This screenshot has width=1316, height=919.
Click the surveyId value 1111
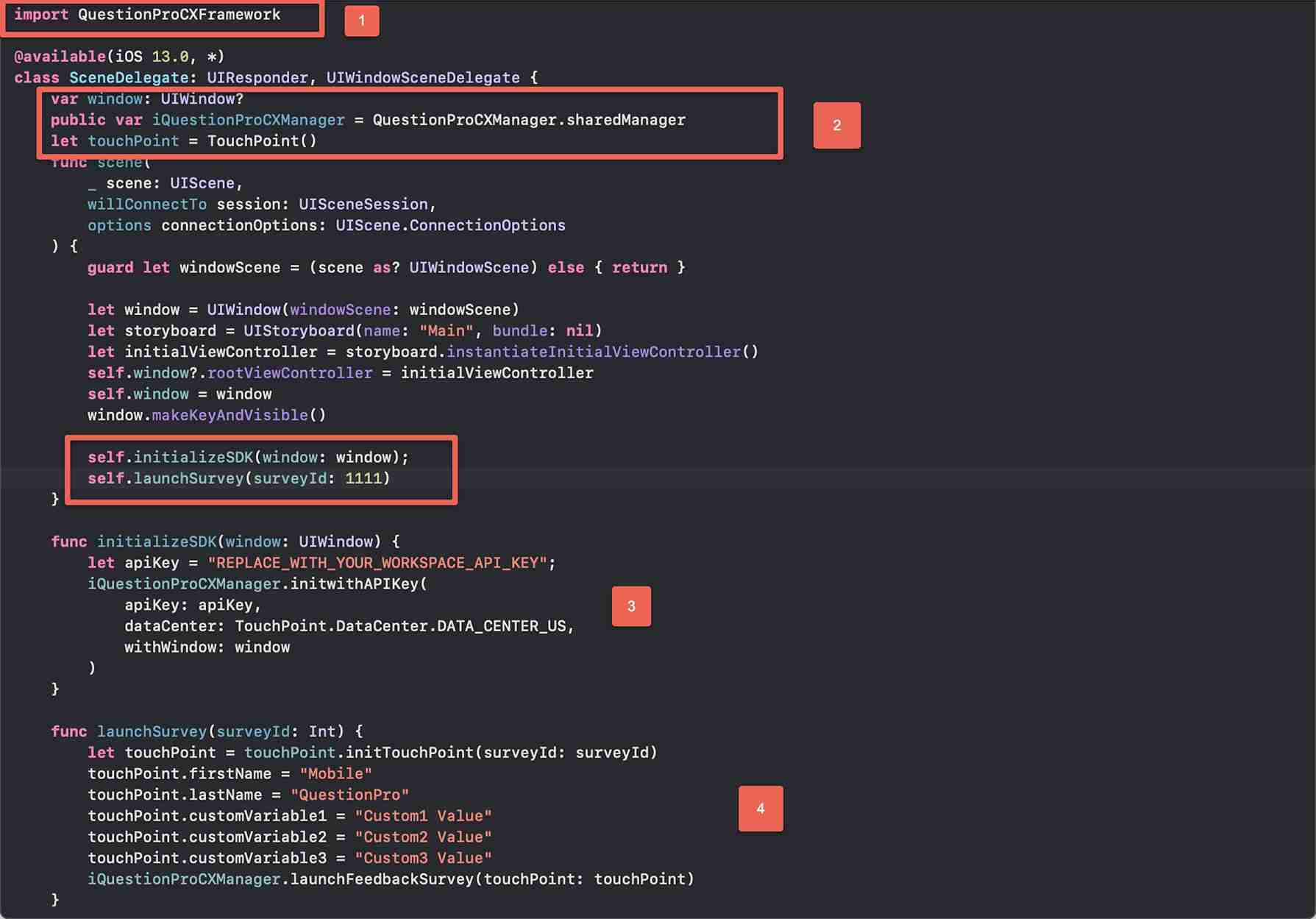(363, 479)
